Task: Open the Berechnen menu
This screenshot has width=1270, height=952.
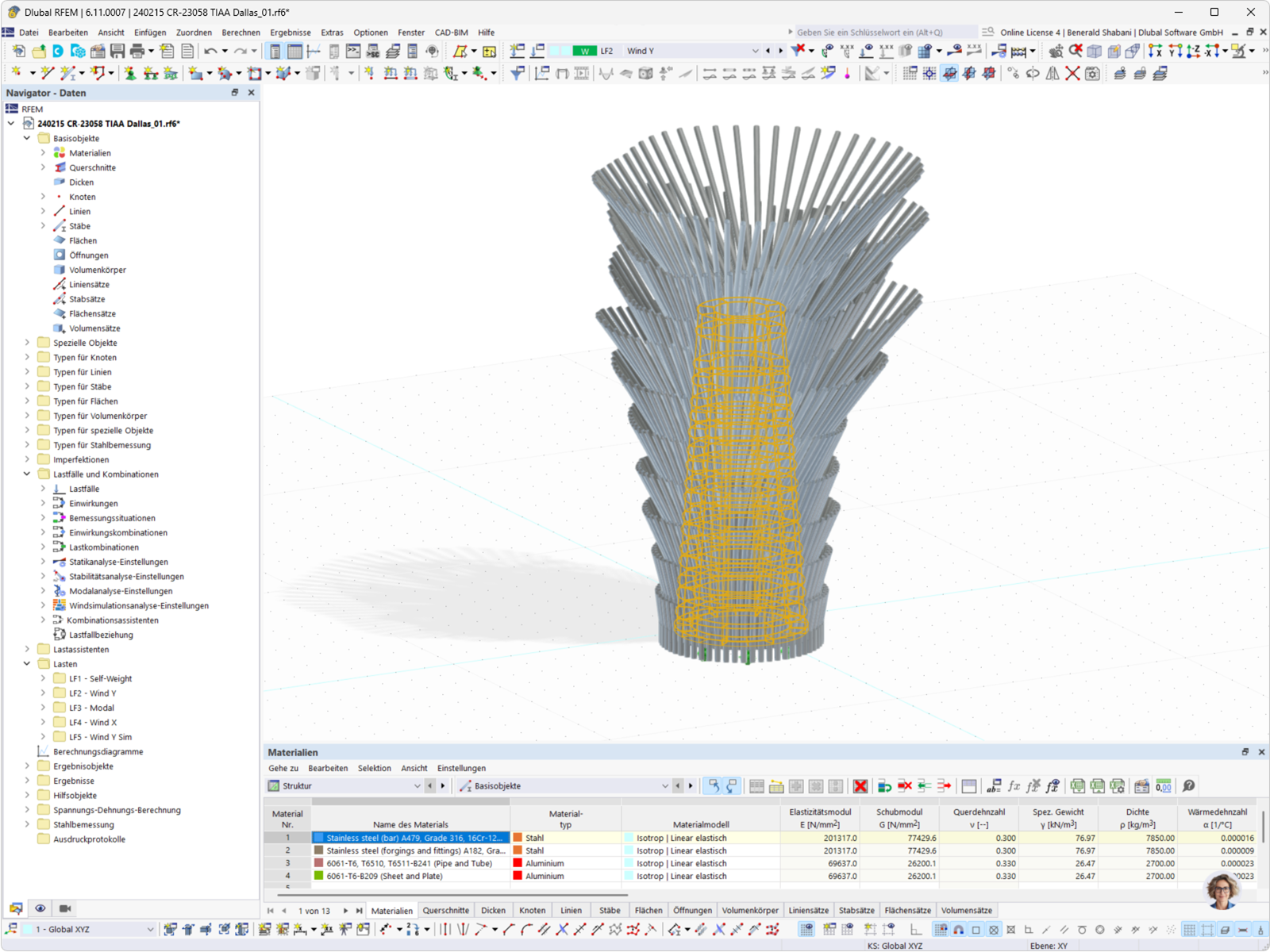Action: point(241,33)
